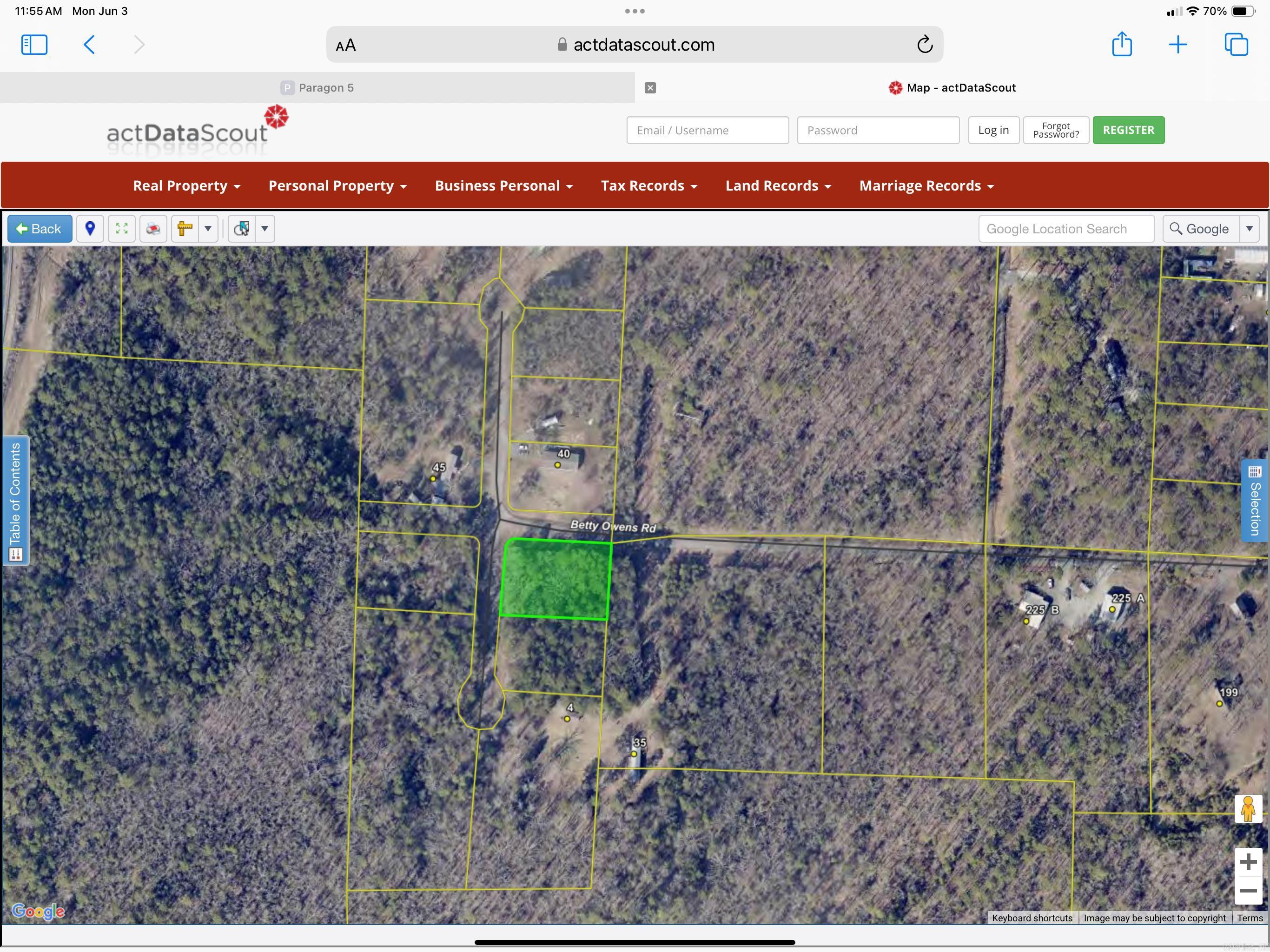
Task: Expand the measure tool dropdown arrow
Action: click(208, 229)
